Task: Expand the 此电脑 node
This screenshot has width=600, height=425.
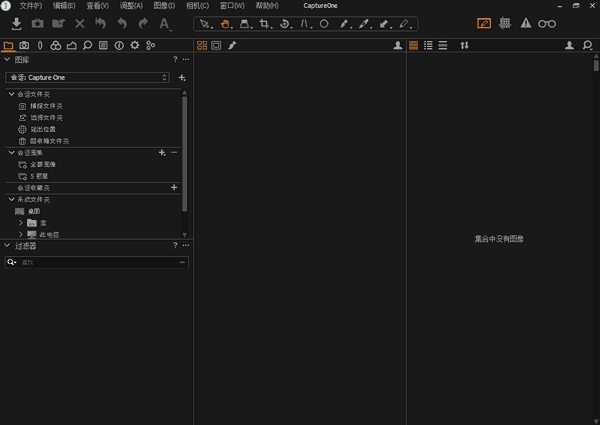Action: [21, 234]
